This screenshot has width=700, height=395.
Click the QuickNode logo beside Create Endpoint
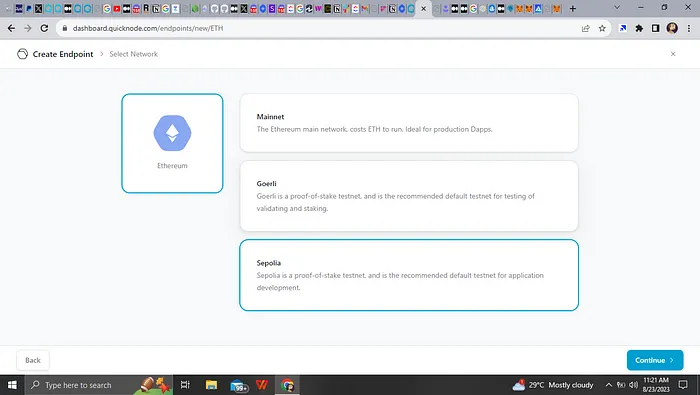click(x=22, y=54)
